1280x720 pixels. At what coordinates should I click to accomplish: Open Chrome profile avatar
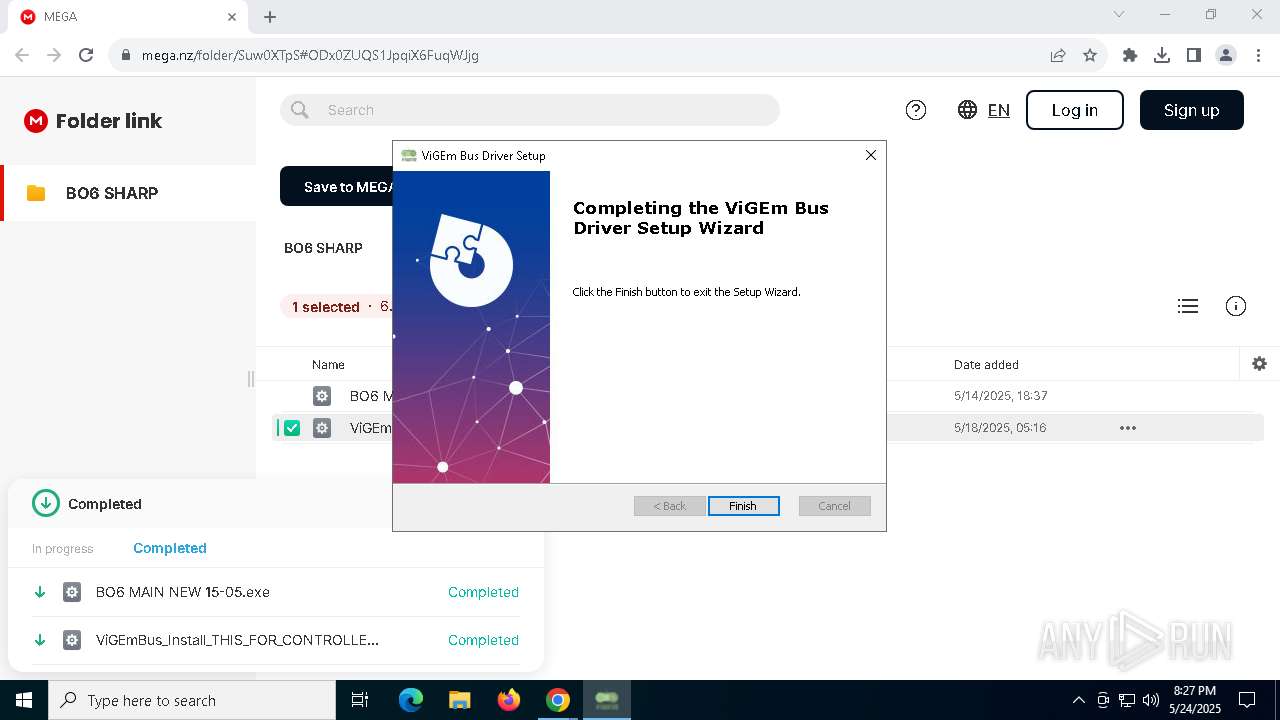tap(1226, 55)
